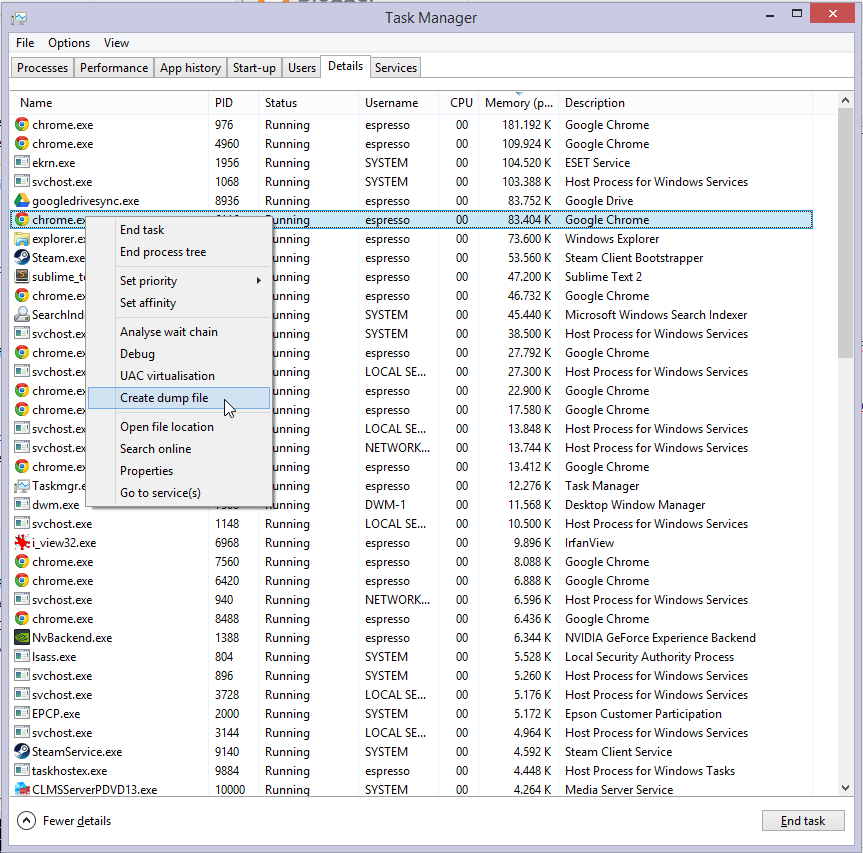Click the googledrivesync.exe Google Drive icon
Screen dimensions: 863x853
pos(22,201)
